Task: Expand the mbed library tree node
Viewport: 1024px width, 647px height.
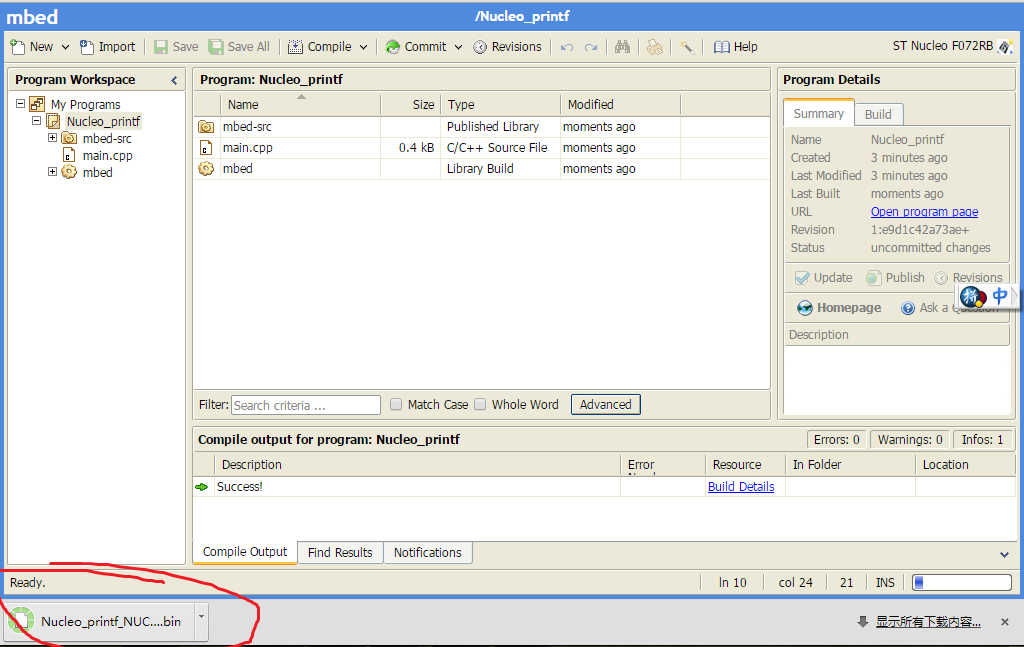Action: [x=52, y=172]
